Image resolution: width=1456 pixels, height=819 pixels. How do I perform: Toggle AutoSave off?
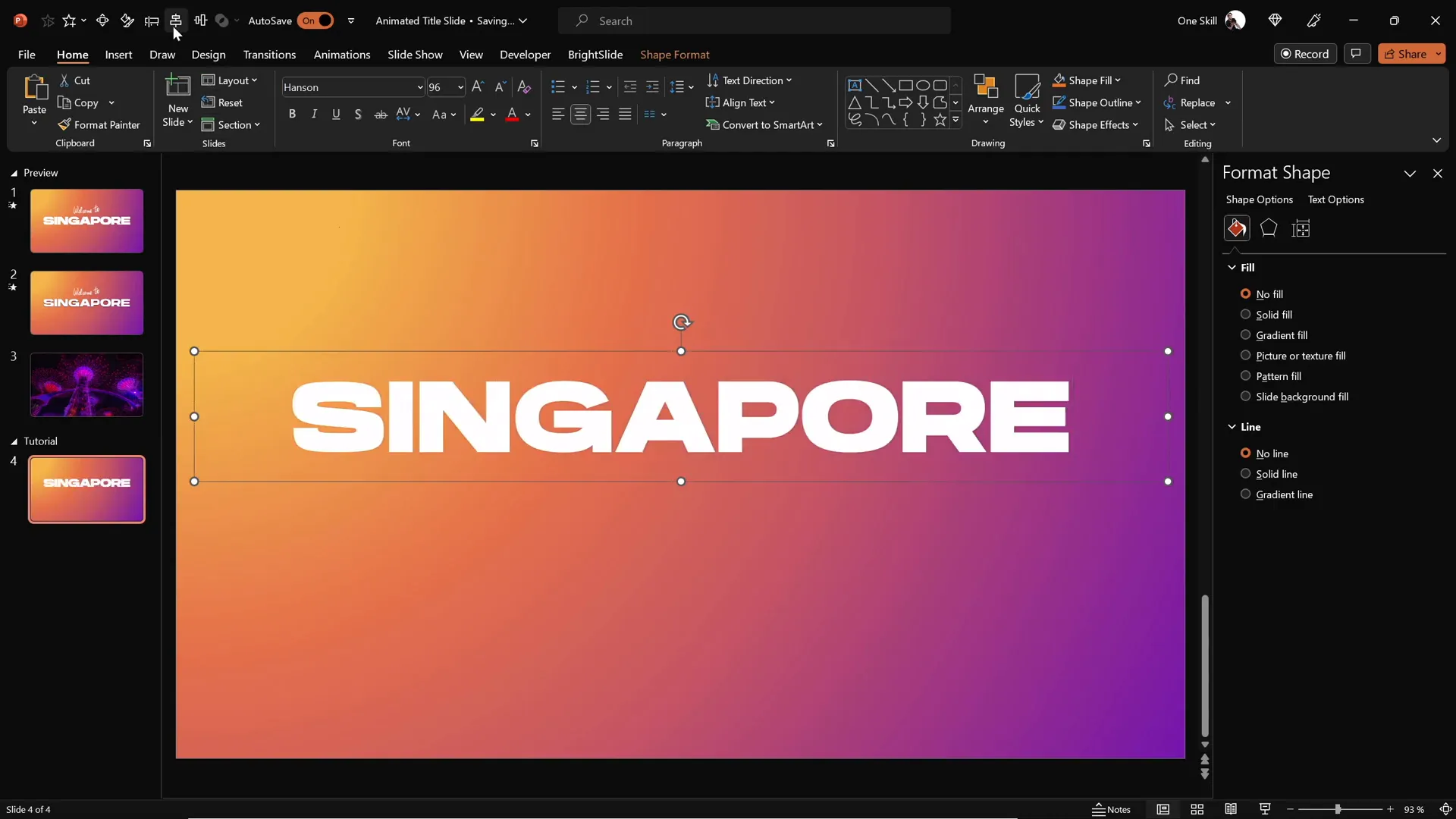point(316,20)
